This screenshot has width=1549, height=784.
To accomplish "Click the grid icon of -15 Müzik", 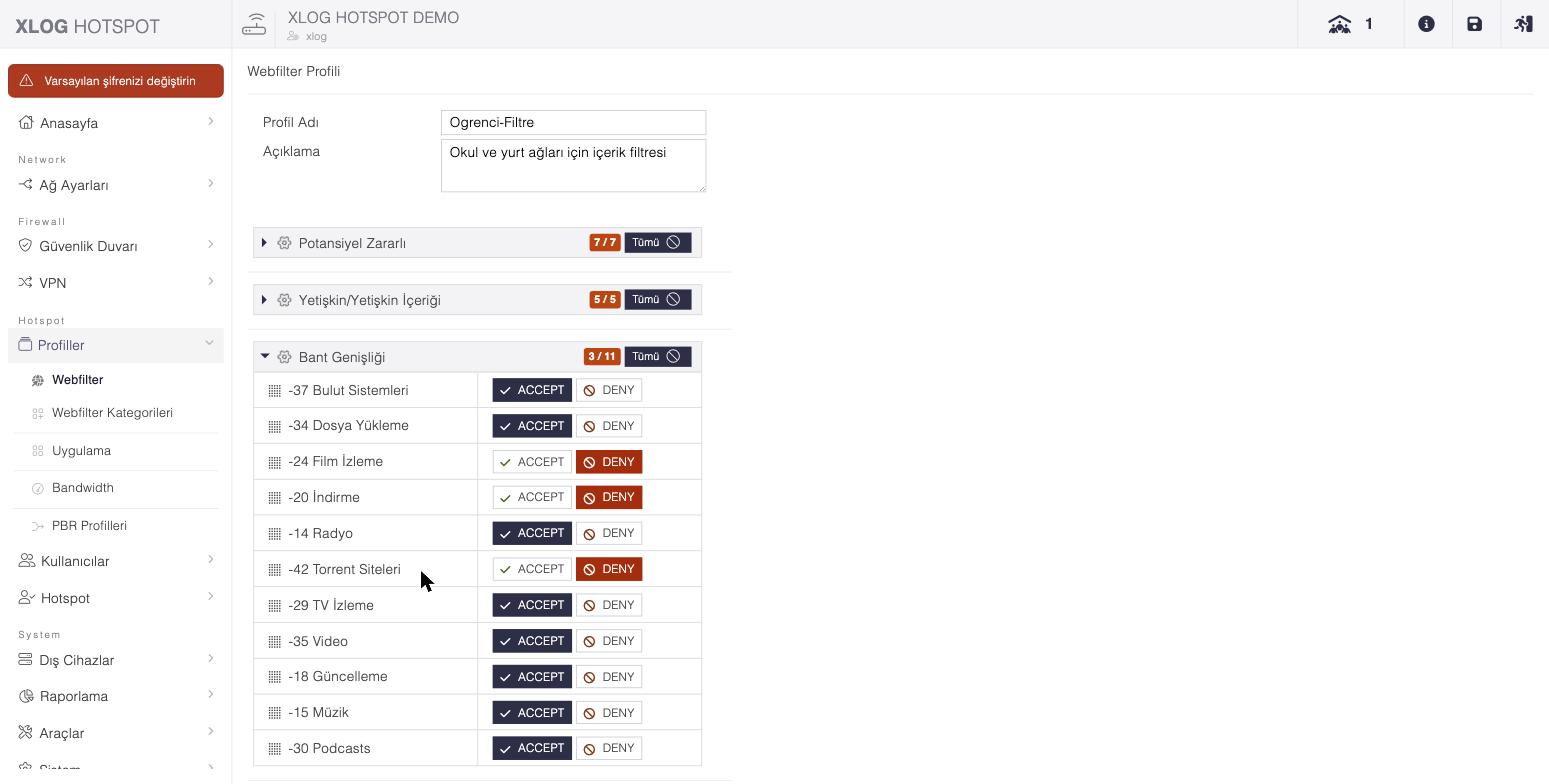I will [x=274, y=713].
